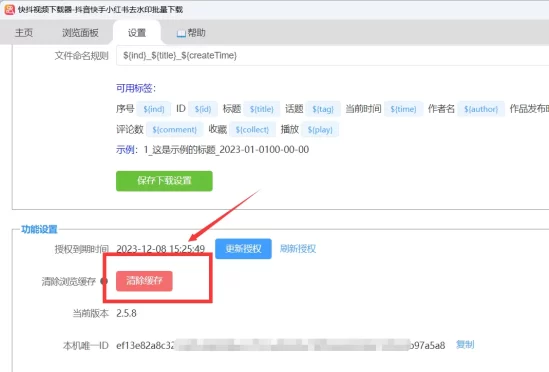Viewport: 549px width, 372px height.
Task: Click the 刷新授权 link
Action: point(298,249)
